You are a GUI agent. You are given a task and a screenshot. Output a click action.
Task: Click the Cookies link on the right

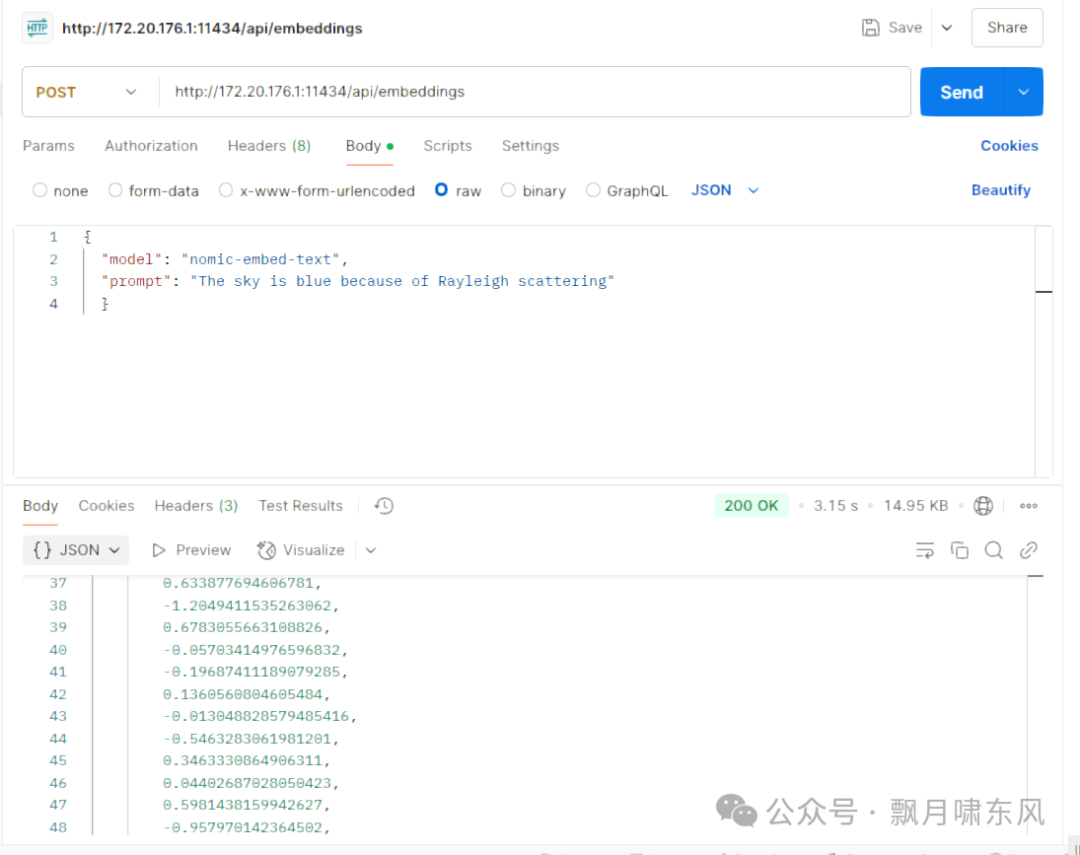1009,146
